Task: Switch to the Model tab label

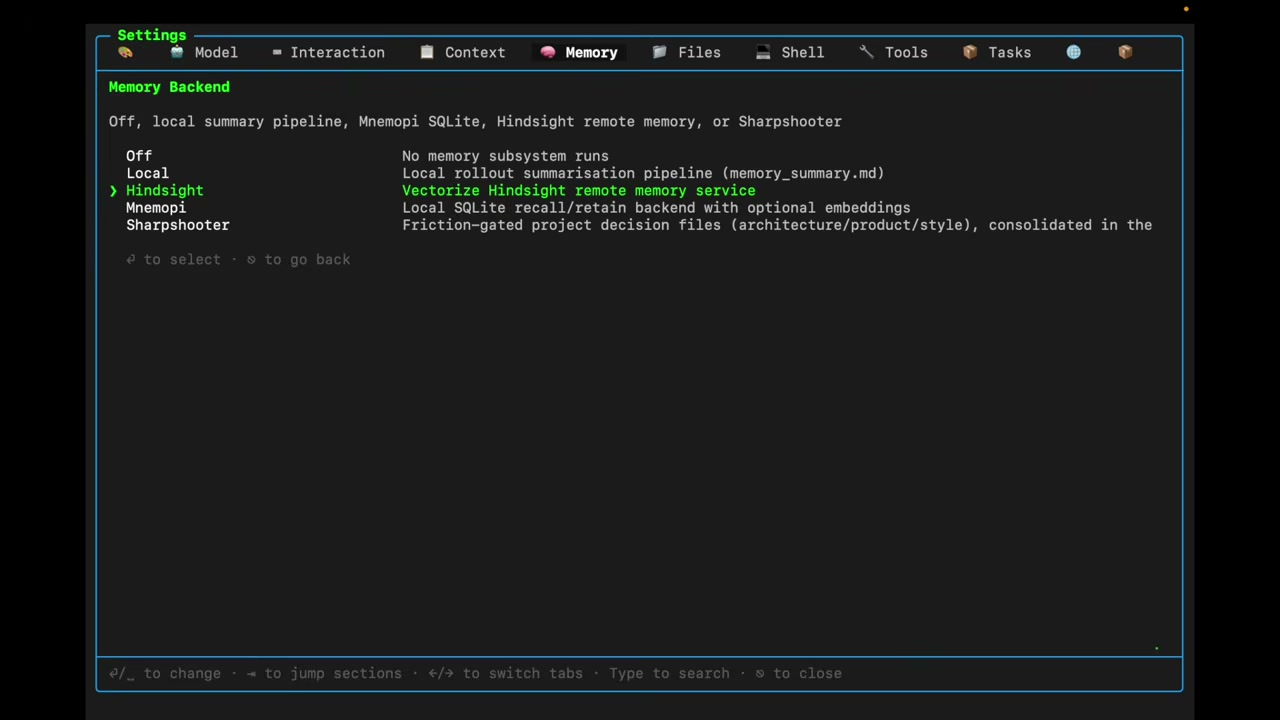Action: [216, 52]
